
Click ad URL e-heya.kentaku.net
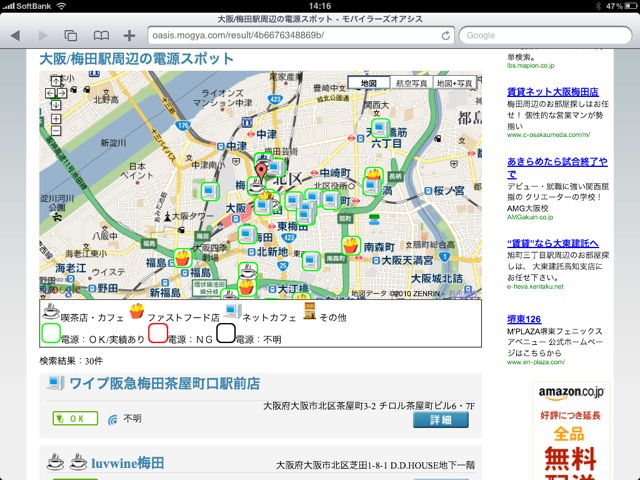[535, 287]
